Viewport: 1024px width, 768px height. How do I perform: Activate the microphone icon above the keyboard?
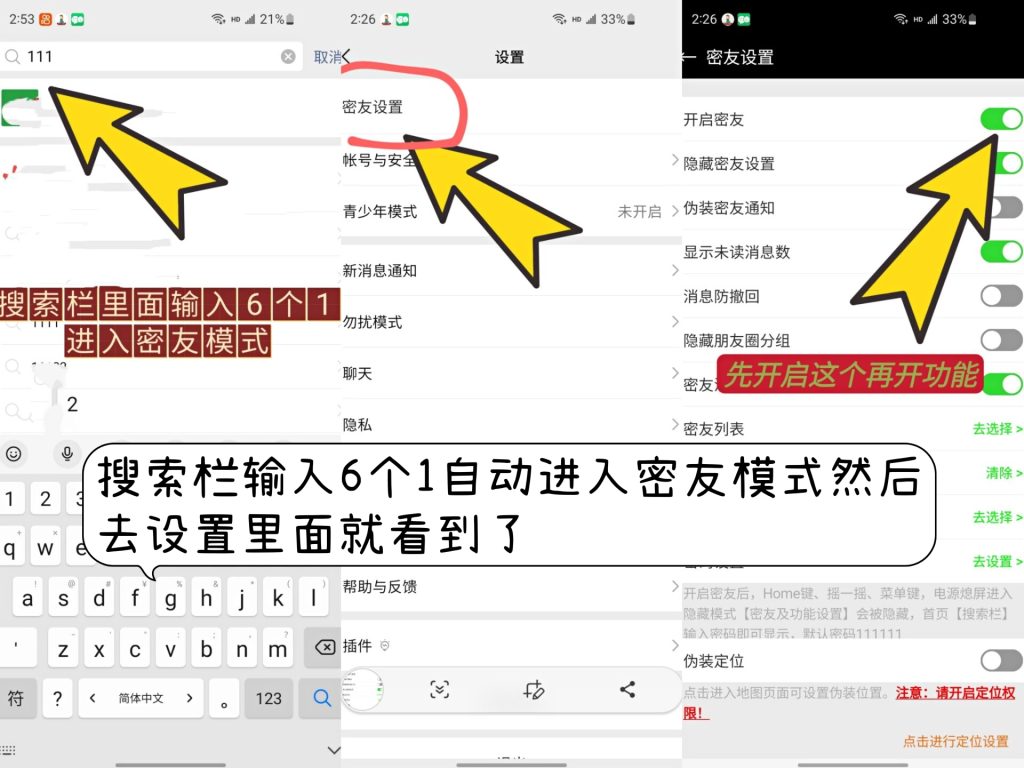click(66, 454)
